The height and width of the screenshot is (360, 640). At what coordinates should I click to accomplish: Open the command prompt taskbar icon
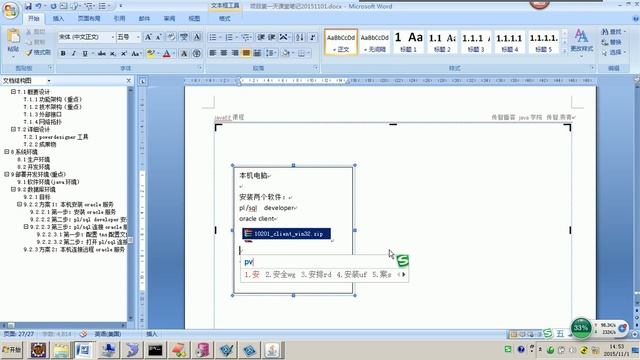coord(155,350)
